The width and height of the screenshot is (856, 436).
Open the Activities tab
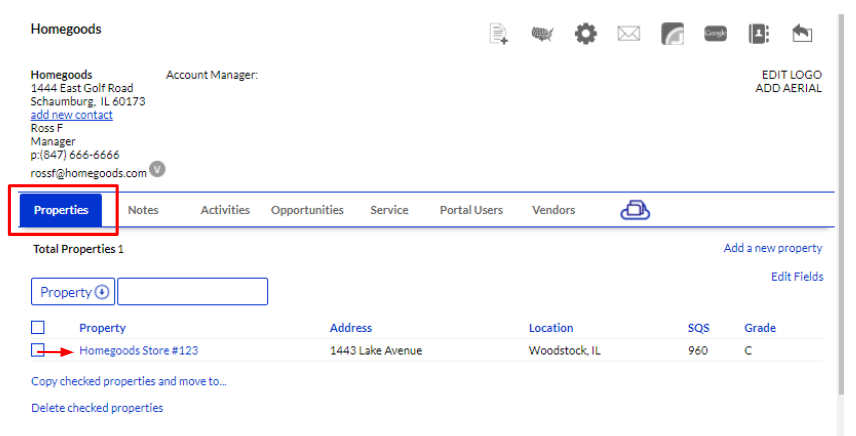click(225, 210)
